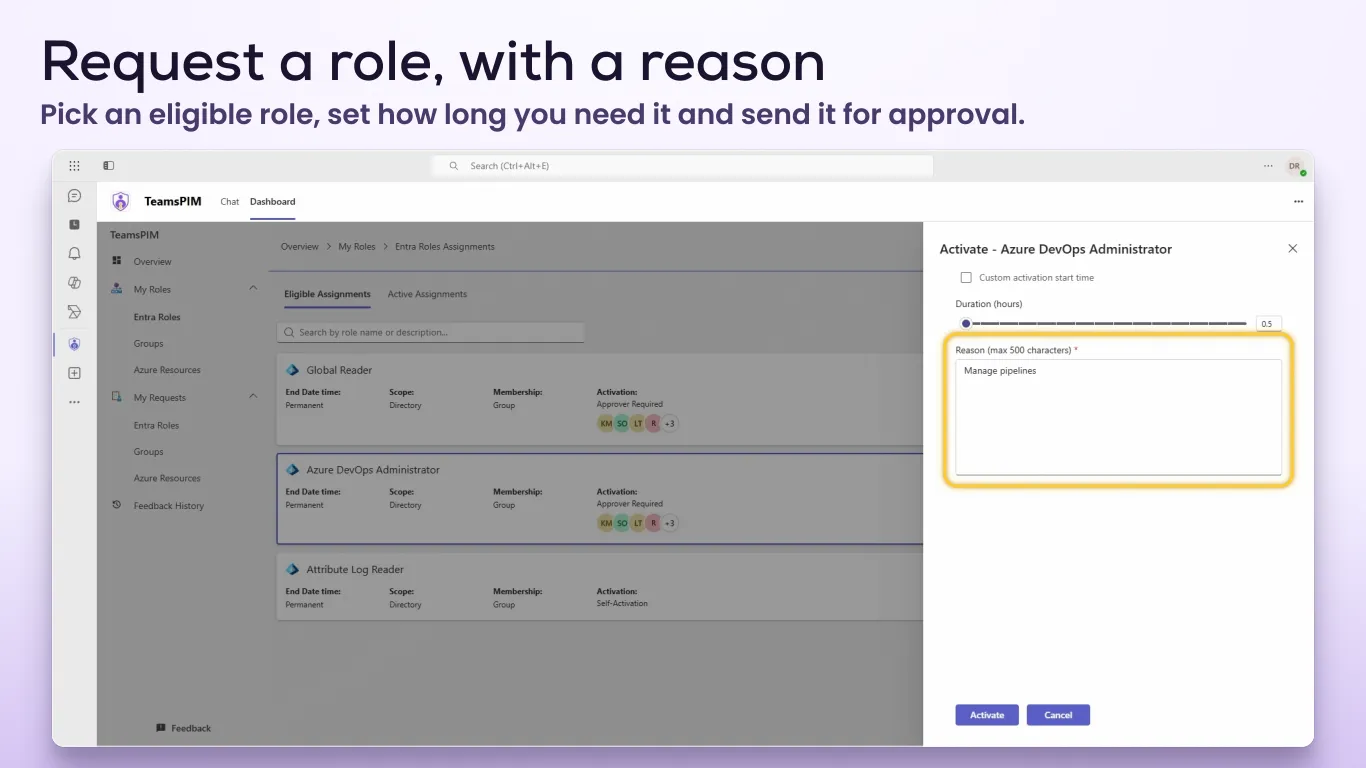Image resolution: width=1366 pixels, height=768 pixels.
Task: Open Feedback History in the sidebar
Action: pos(169,506)
